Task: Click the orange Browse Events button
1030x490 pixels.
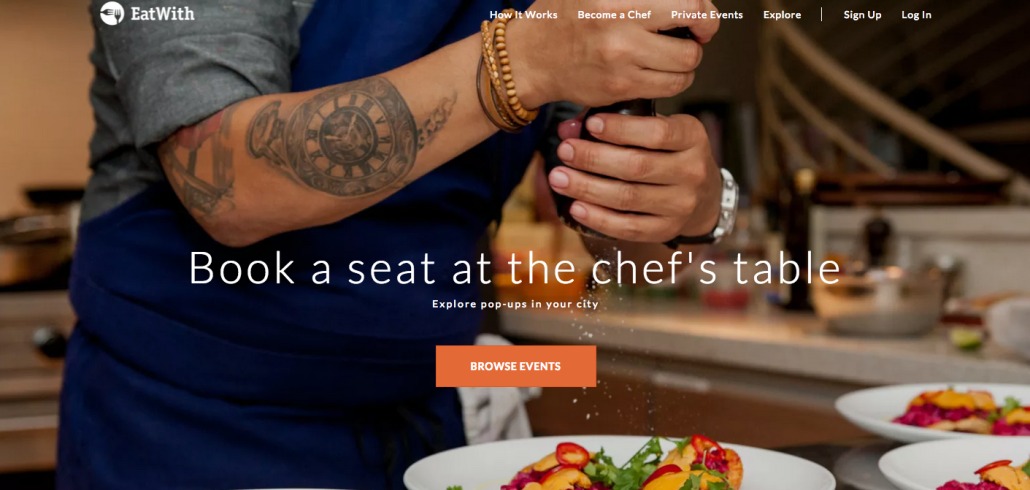Action: coord(516,367)
